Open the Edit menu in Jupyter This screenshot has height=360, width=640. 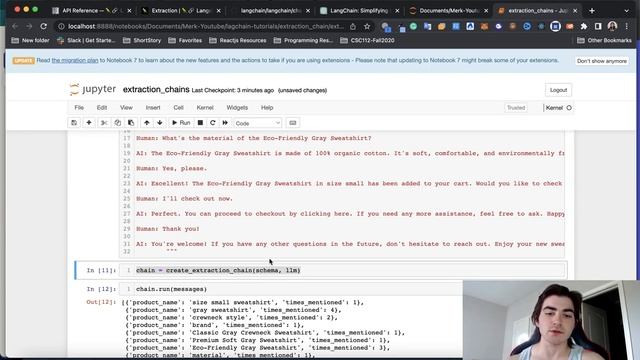(102, 108)
